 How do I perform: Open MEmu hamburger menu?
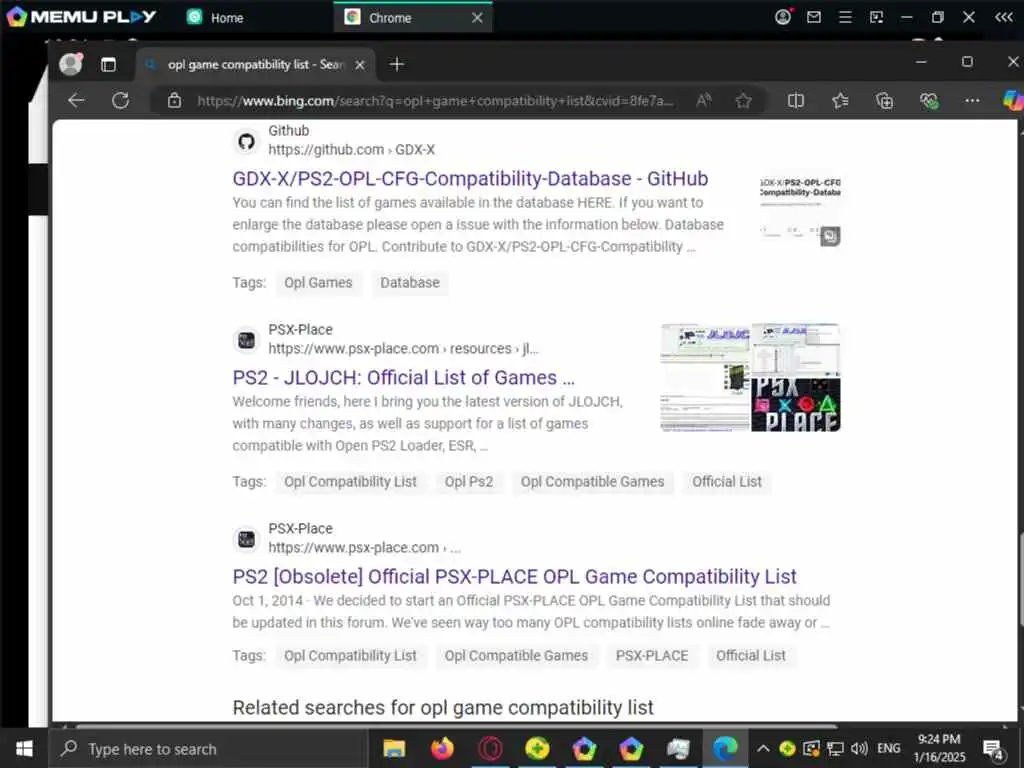point(845,17)
